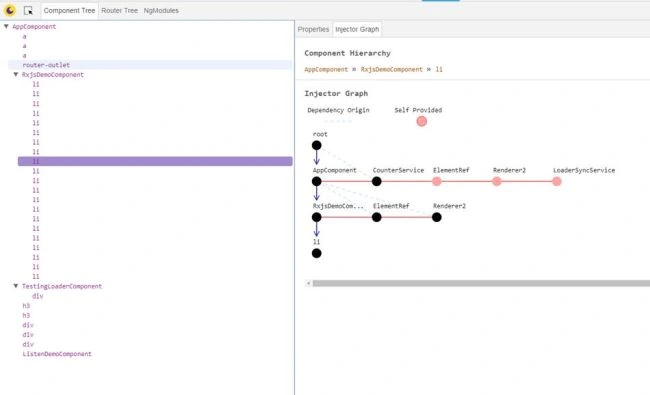Screen dimensions: 650x395
Task: Click the highlighted purple li row
Action: 155,161
